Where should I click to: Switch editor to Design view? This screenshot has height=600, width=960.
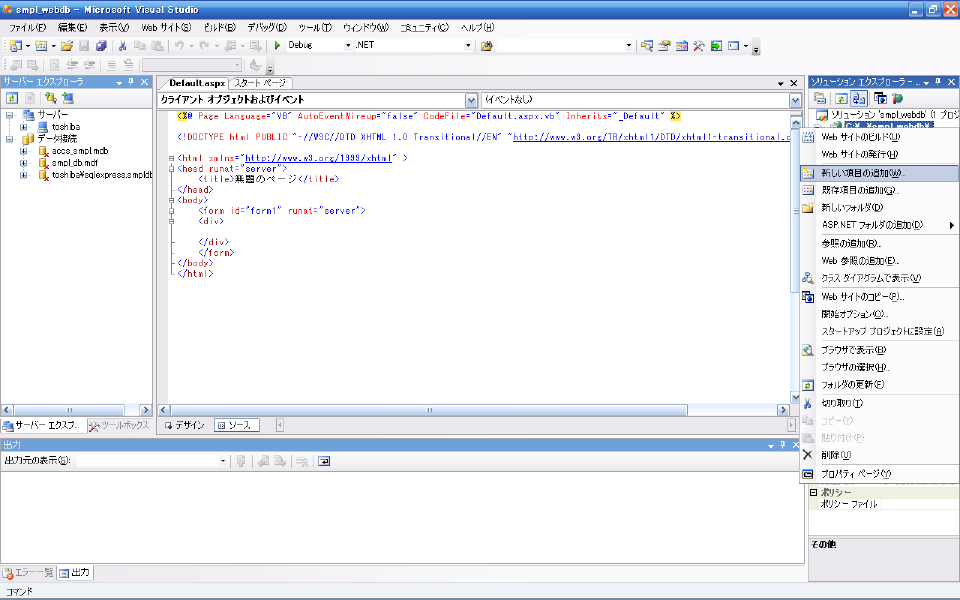(184, 425)
